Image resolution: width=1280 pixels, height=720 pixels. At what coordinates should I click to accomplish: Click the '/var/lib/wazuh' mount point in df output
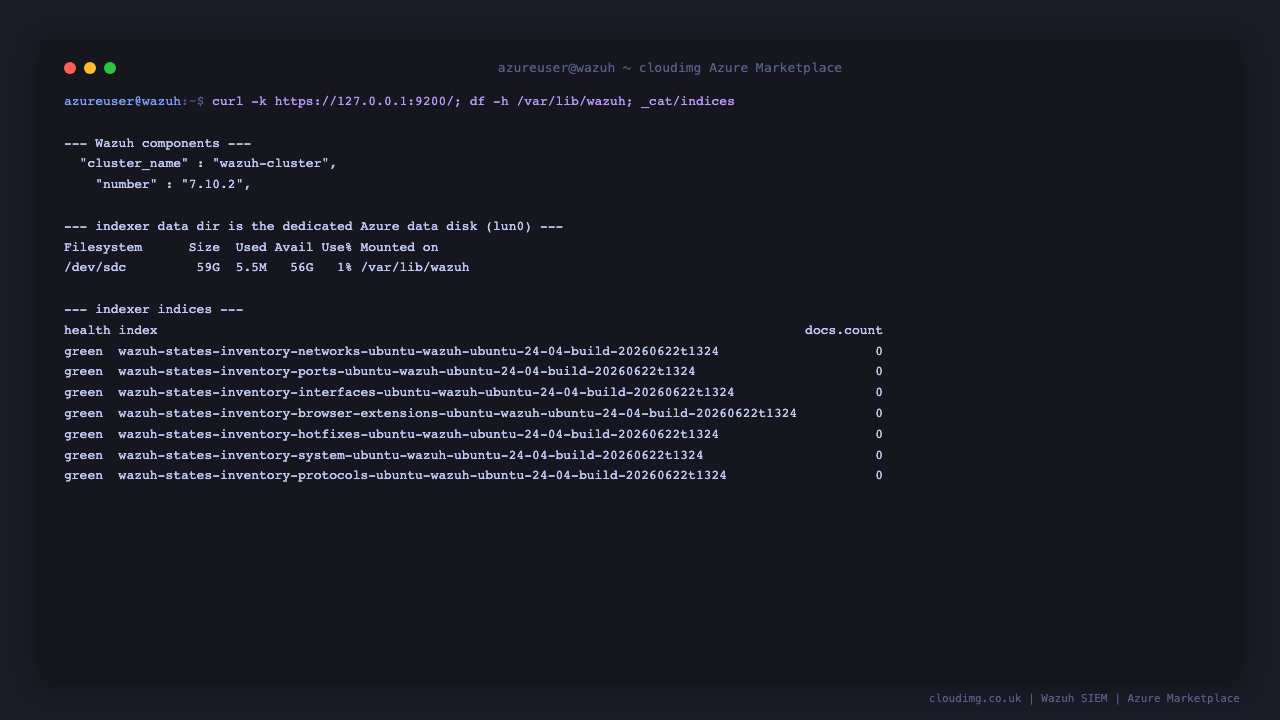[415, 268]
